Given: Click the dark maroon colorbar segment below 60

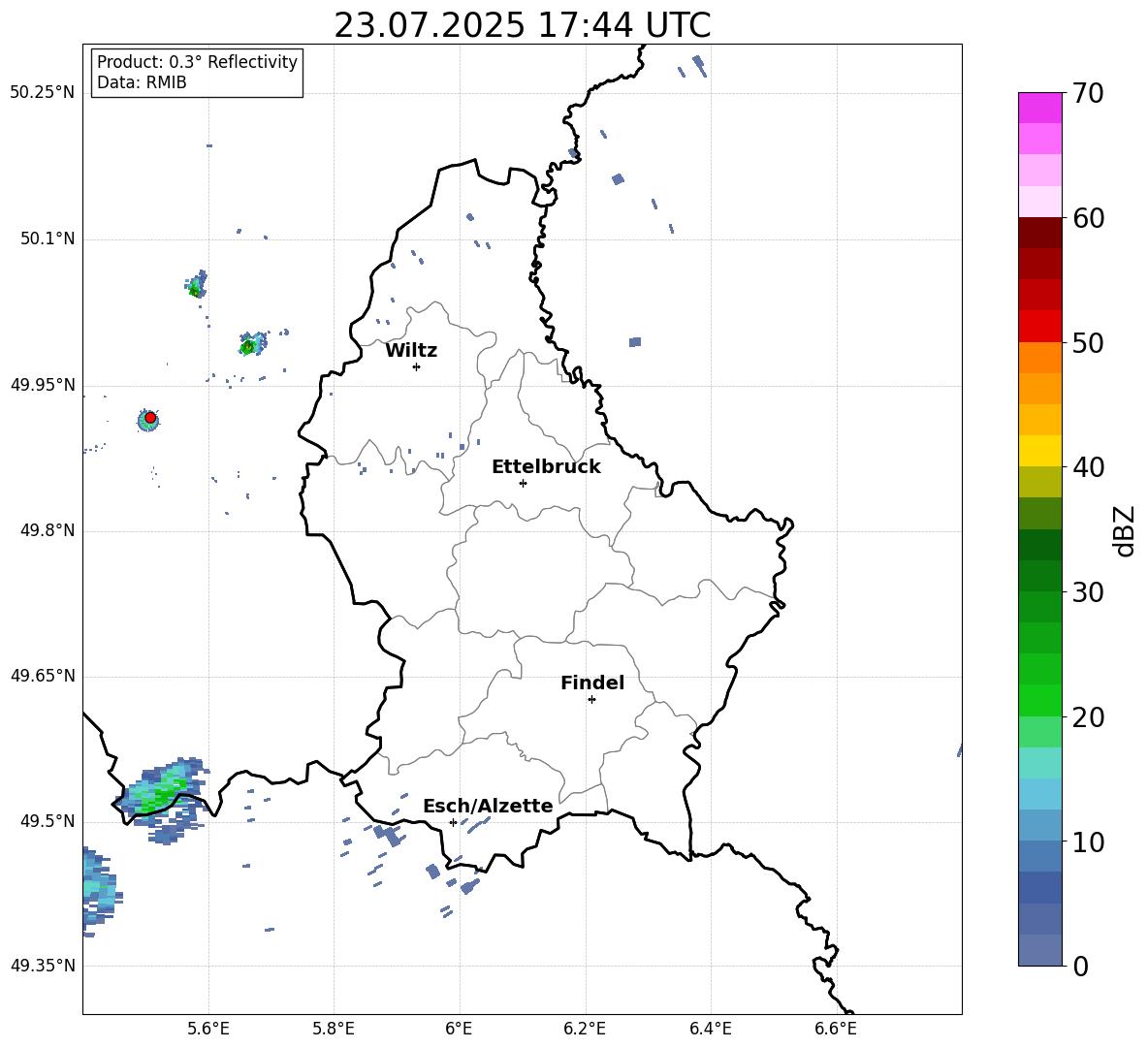Looking at the screenshot, I should 1039,233.
